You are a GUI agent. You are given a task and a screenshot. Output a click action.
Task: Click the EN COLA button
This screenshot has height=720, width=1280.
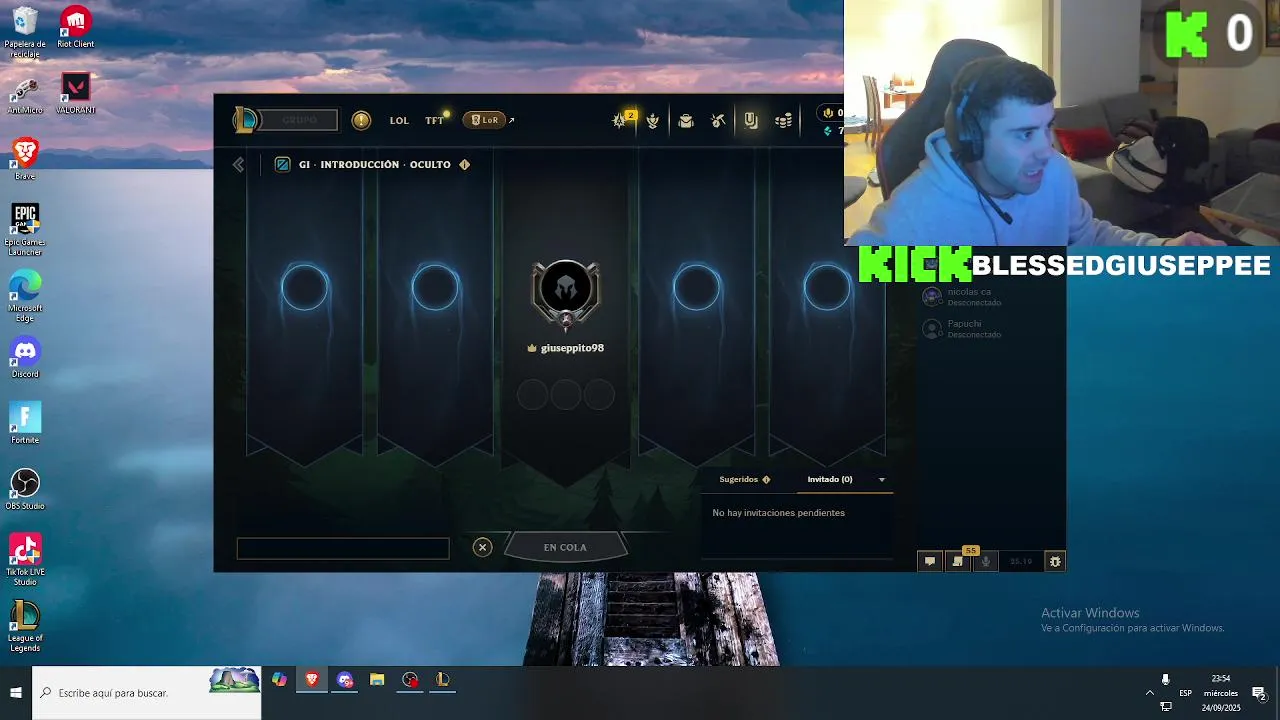point(565,547)
